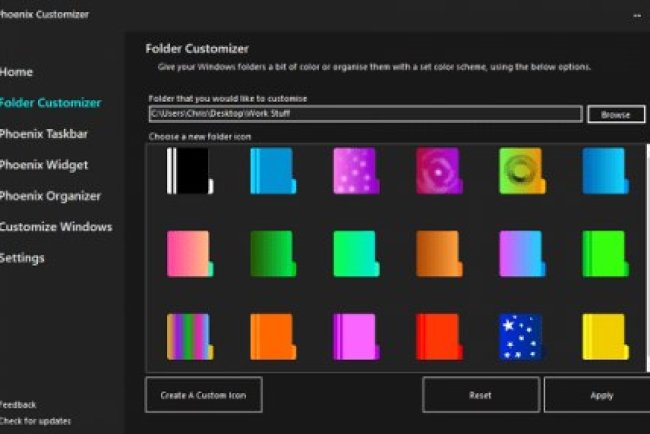650x434 pixels.
Task: Click Create A Custom Icon button
Action: click(210, 395)
